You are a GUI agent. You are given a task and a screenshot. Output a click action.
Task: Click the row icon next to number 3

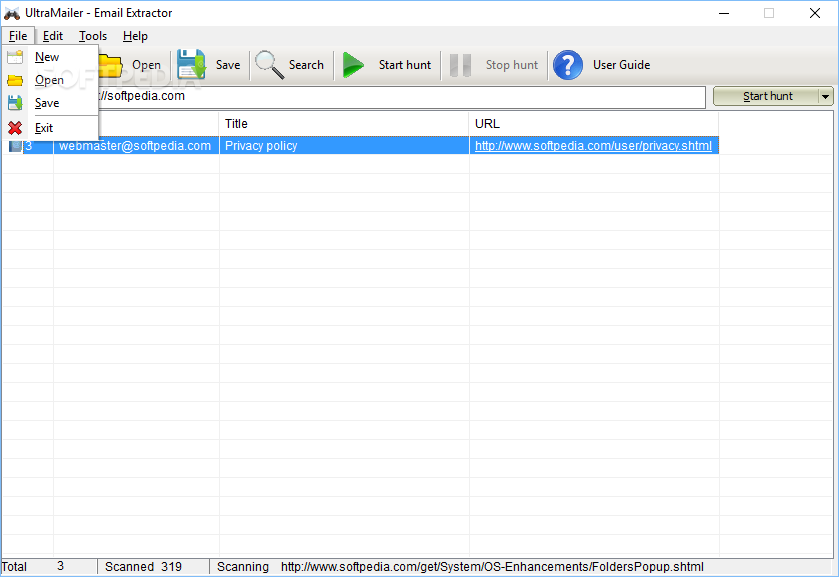16,146
